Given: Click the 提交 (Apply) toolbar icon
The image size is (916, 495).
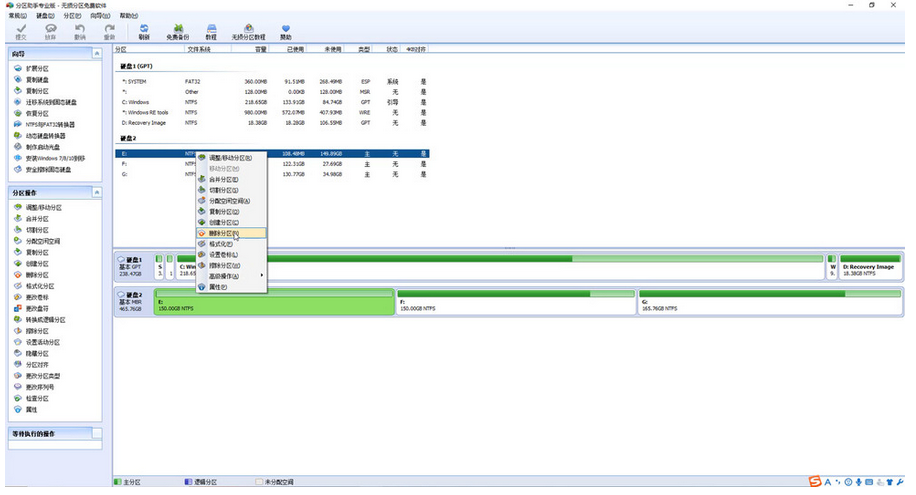Looking at the screenshot, I should [21, 32].
